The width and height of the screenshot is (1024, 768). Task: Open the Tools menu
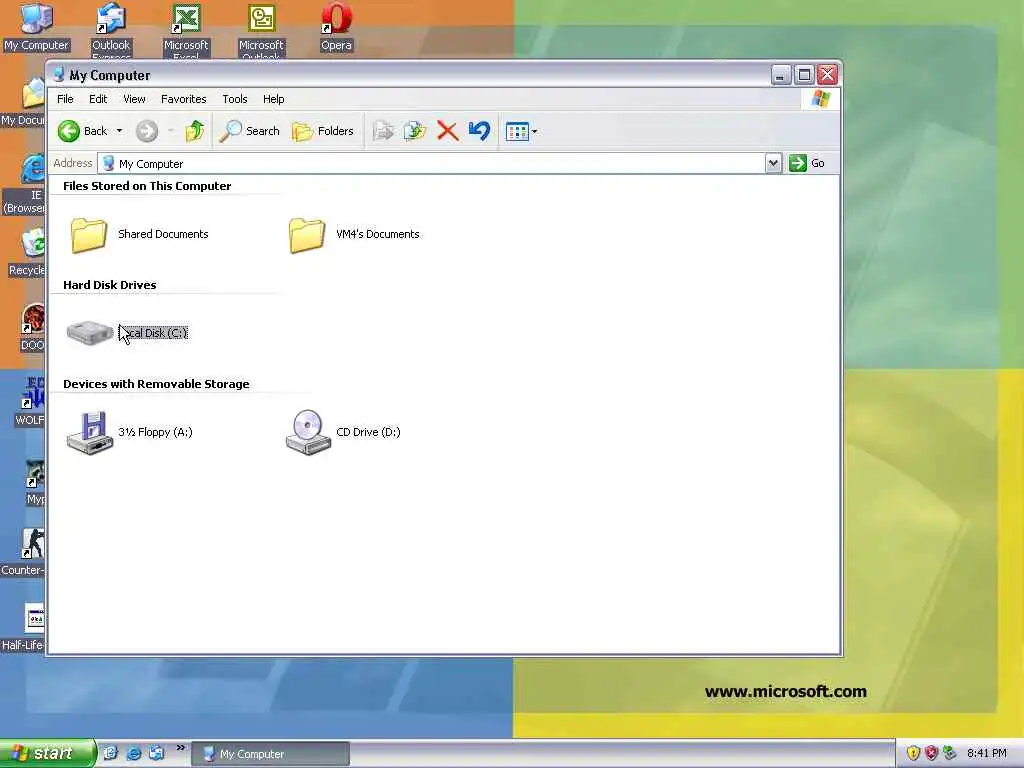(234, 99)
